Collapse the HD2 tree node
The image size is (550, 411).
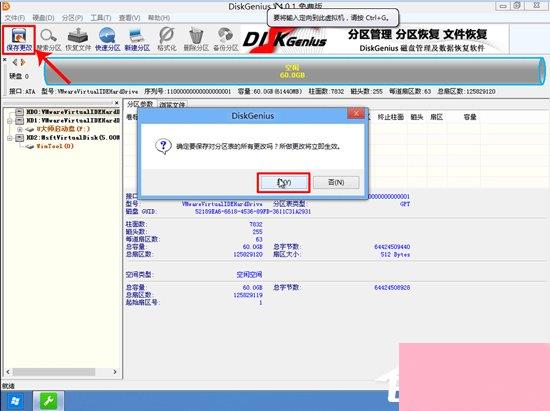[10, 138]
